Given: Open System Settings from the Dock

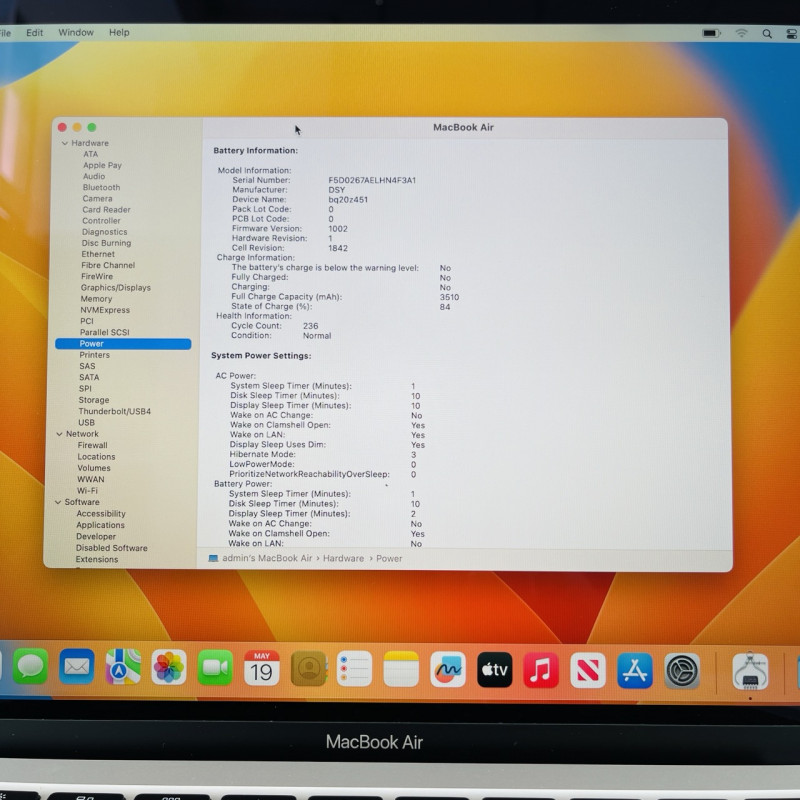Looking at the screenshot, I should click(682, 671).
